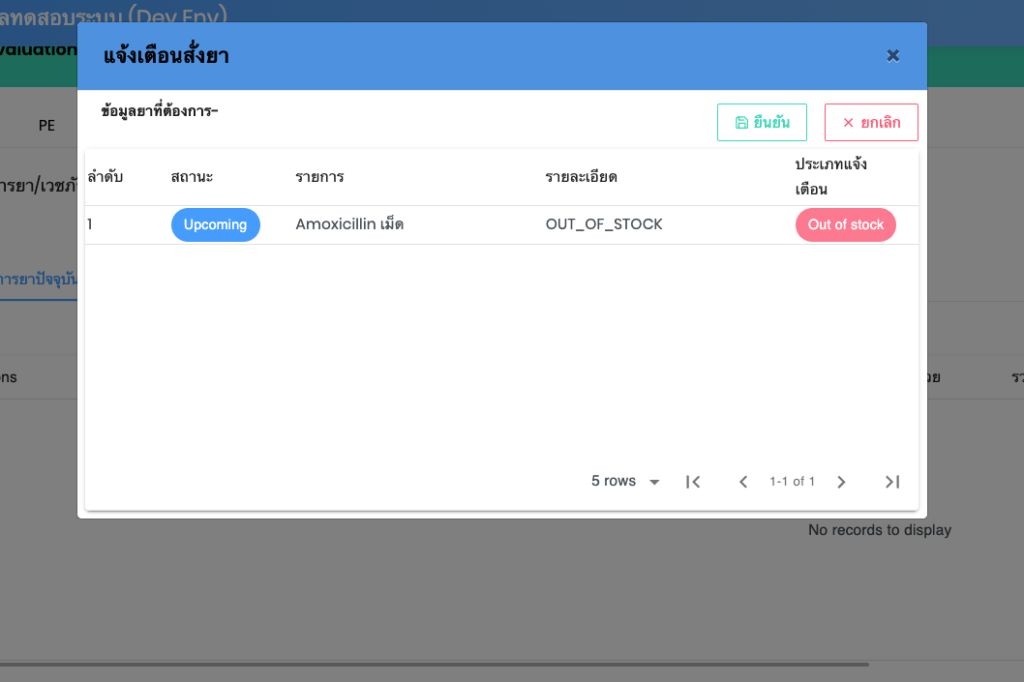
Task: Select the Amoxicillin เม็ด item cell
Action: click(349, 225)
